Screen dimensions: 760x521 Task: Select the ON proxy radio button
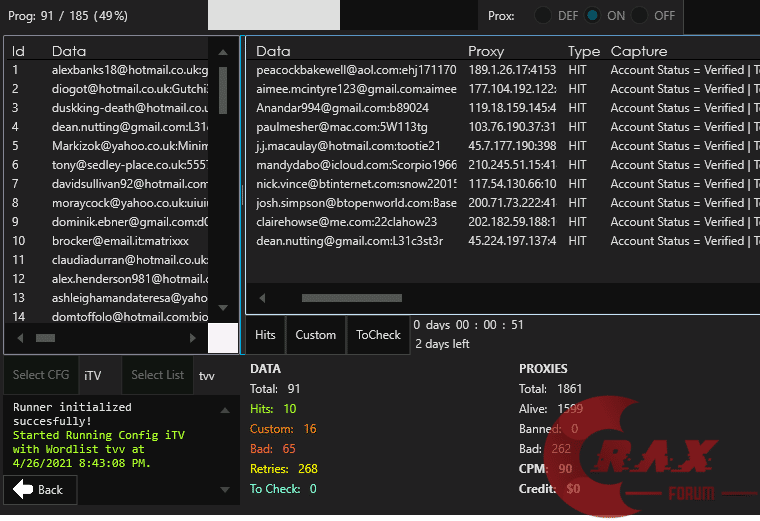(593, 16)
